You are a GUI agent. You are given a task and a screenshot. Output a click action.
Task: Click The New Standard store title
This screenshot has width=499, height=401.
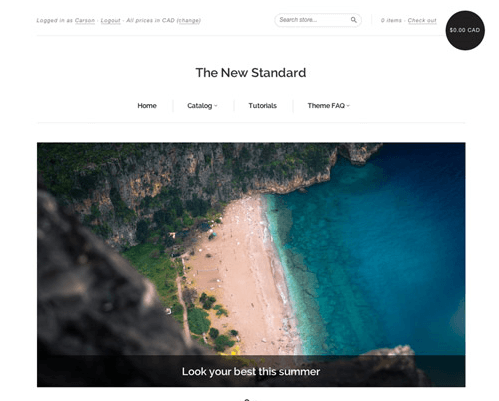click(x=251, y=73)
